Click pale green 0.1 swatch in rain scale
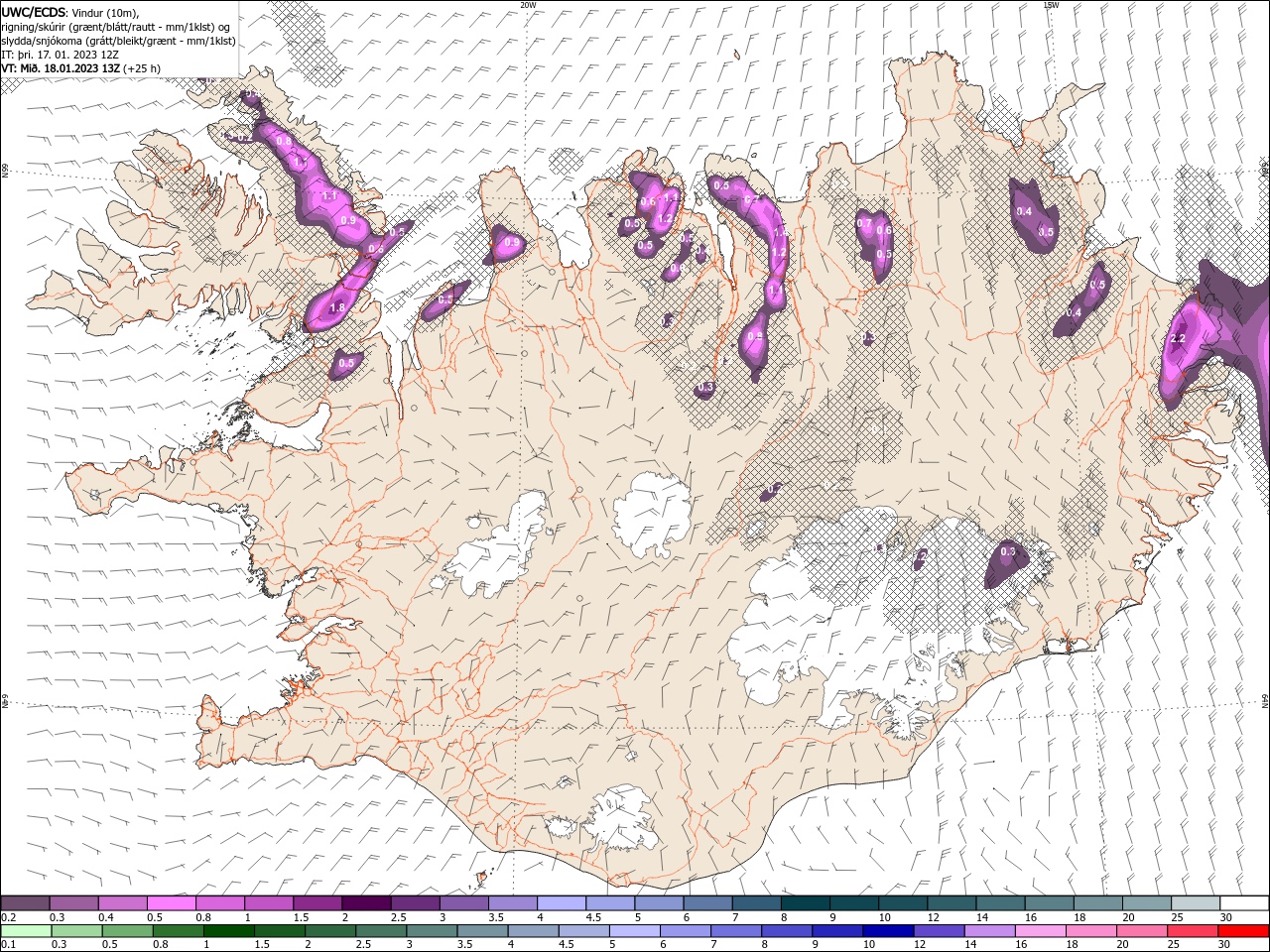Viewport: 1270px width, 952px height. 26,931
